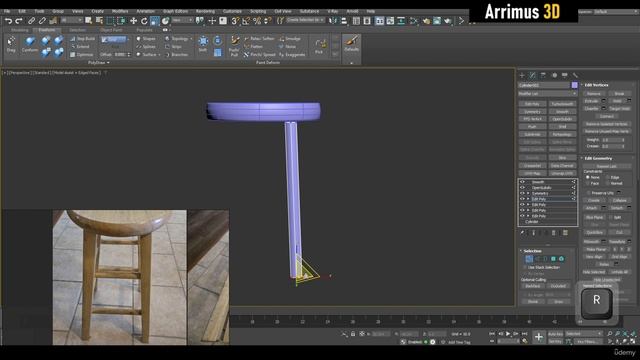Image resolution: width=640 pixels, height=360 pixels.
Task: Toggle the Percent Snap icon
Action: tap(257, 20)
